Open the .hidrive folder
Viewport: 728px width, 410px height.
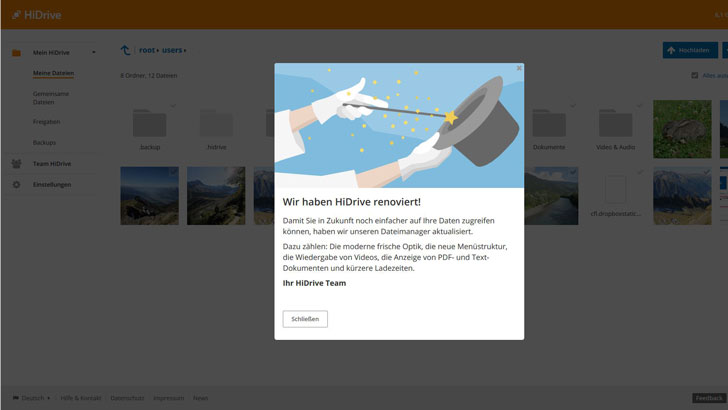216,123
